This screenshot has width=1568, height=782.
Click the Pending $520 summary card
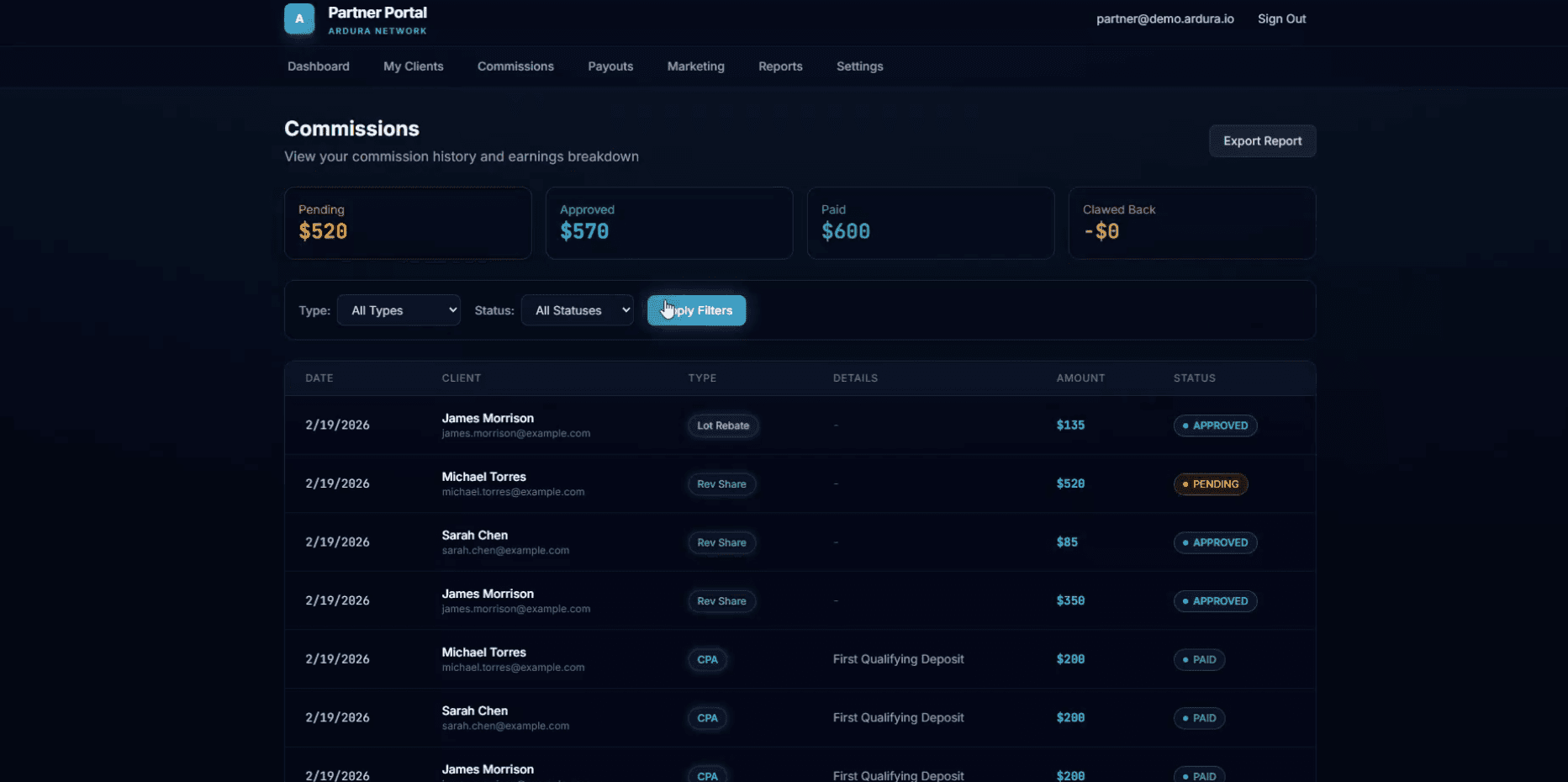(408, 223)
